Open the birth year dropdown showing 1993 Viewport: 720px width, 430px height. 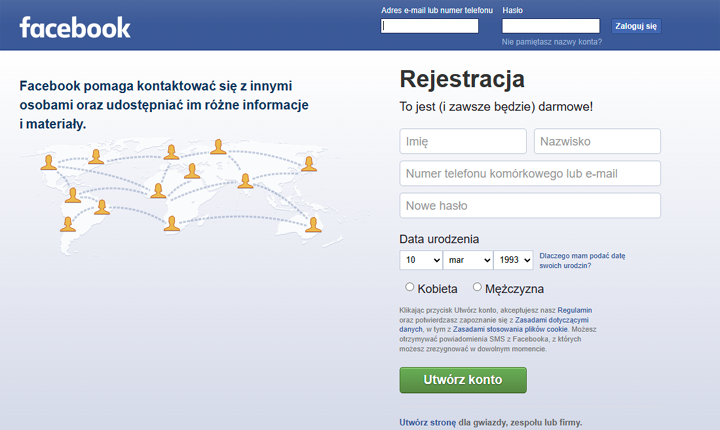pyautogui.click(x=513, y=260)
